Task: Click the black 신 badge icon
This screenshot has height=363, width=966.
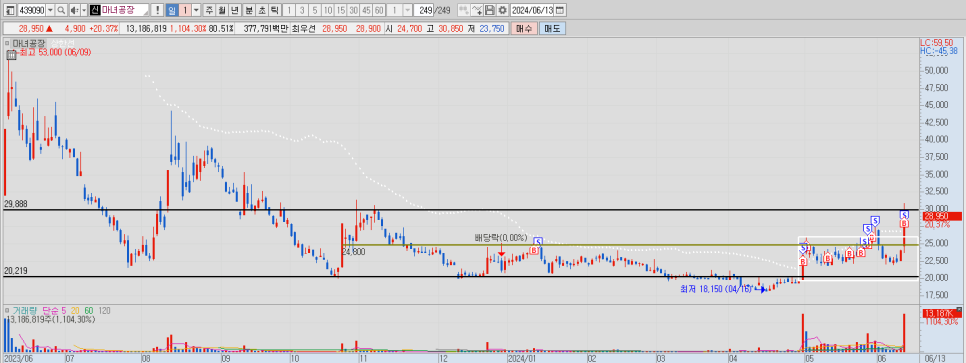Action: [x=94, y=10]
